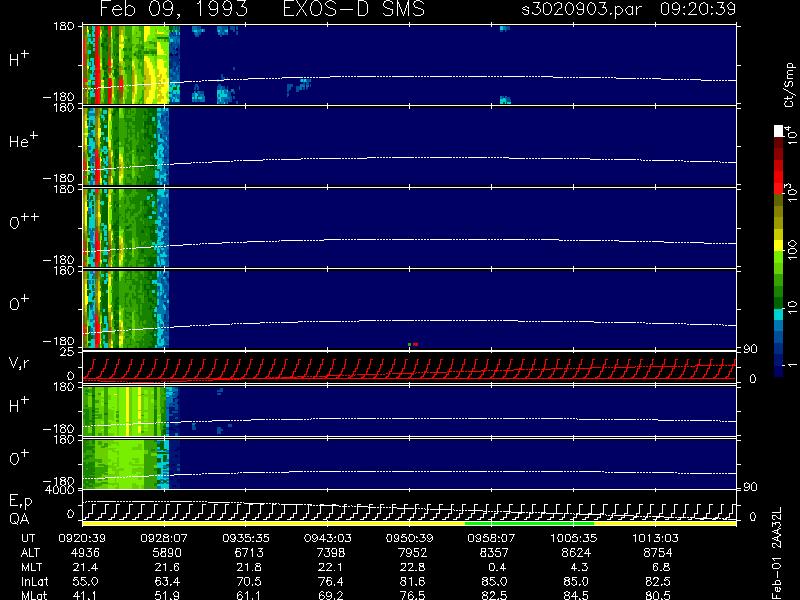Click altitude value '8754'
Viewport: 800px width, 600px height.
[x=658, y=553]
